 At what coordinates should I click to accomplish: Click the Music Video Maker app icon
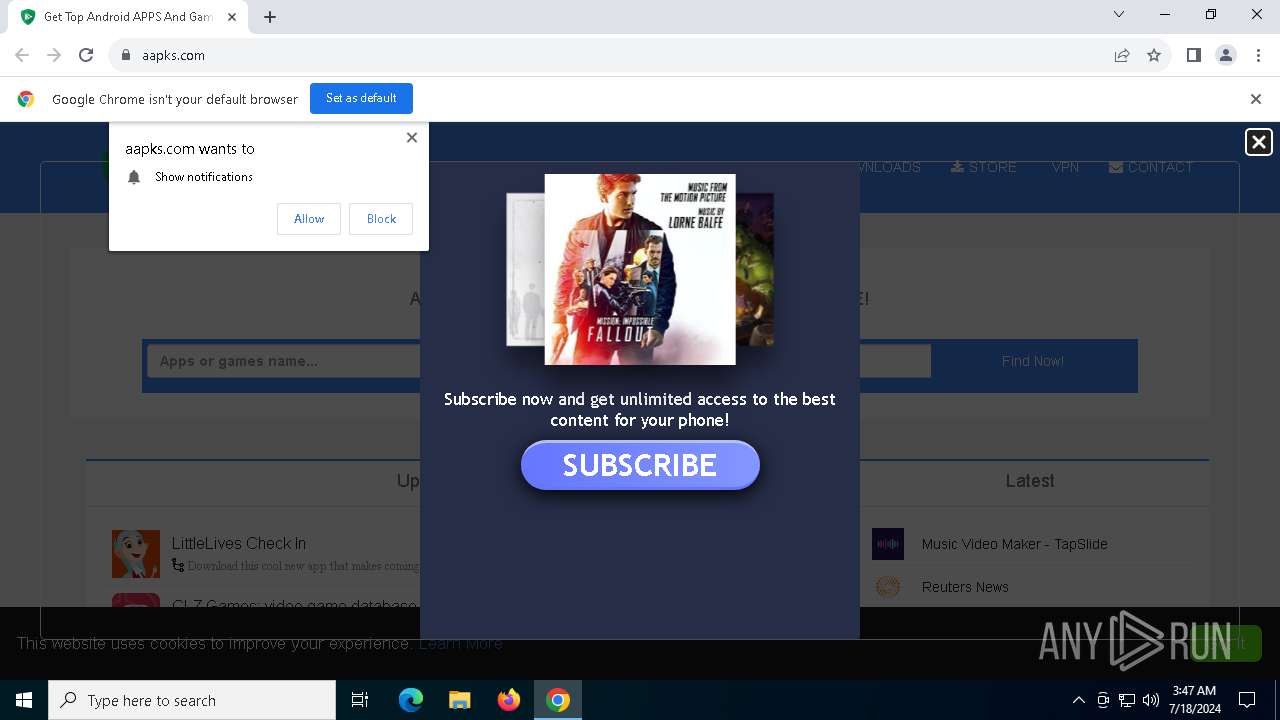pos(888,544)
